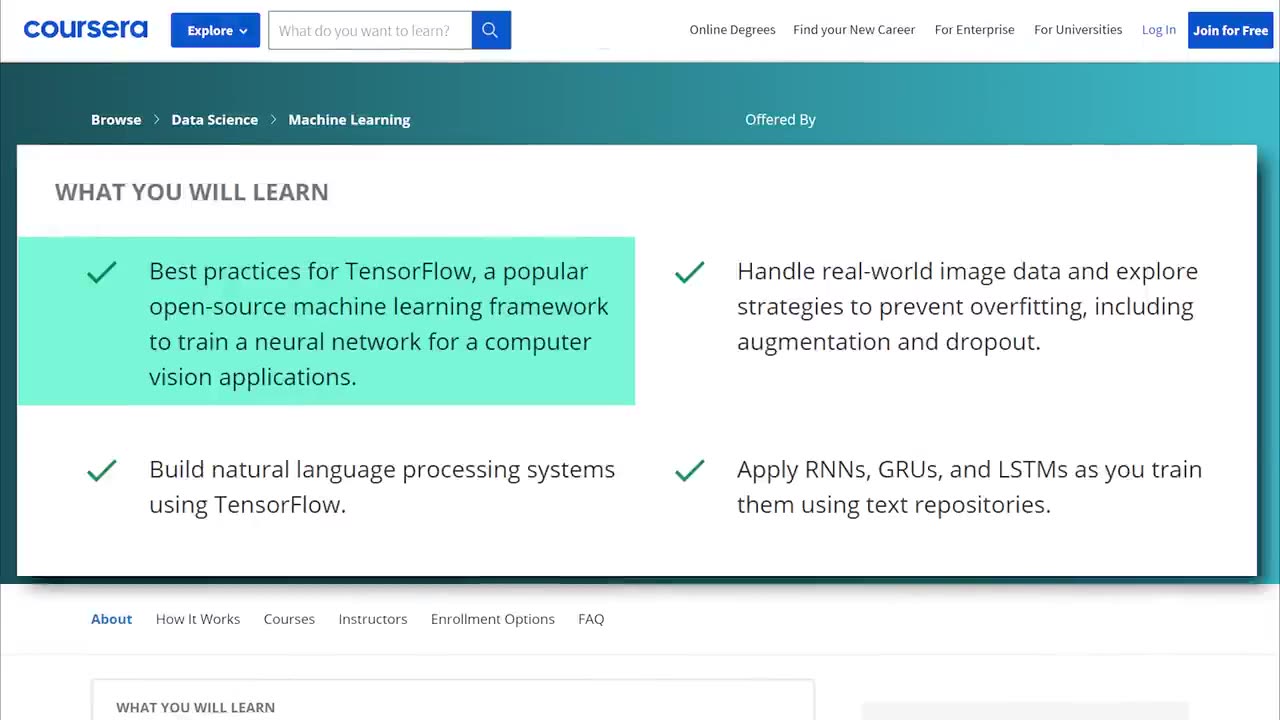Click 'Apply RNNs, GRUs, and LSTMs' text

(x=969, y=487)
